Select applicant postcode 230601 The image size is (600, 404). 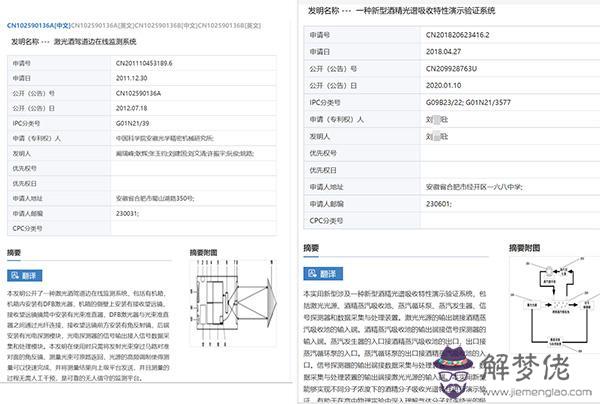(x=439, y=204)
